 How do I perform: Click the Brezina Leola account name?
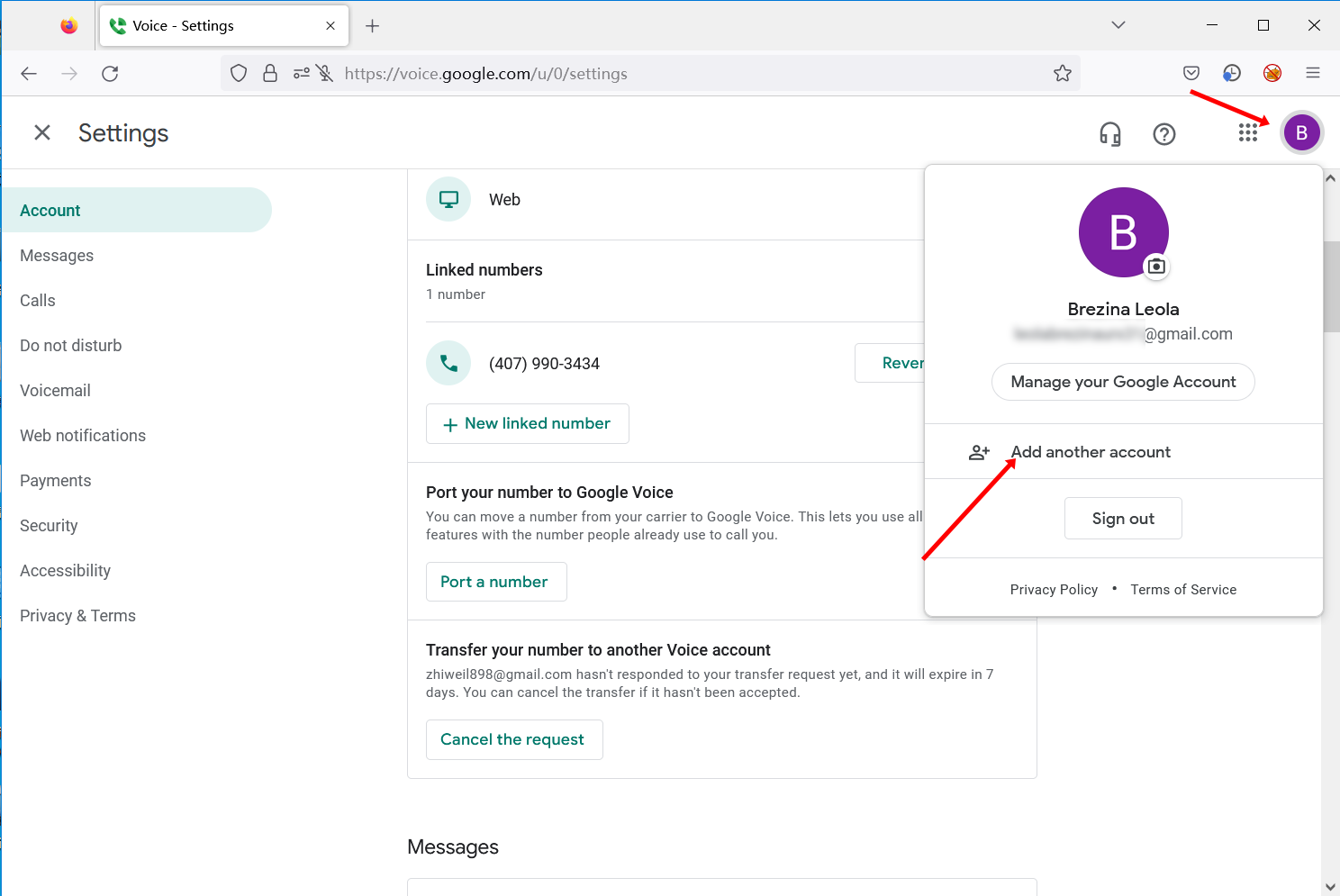1123,309
